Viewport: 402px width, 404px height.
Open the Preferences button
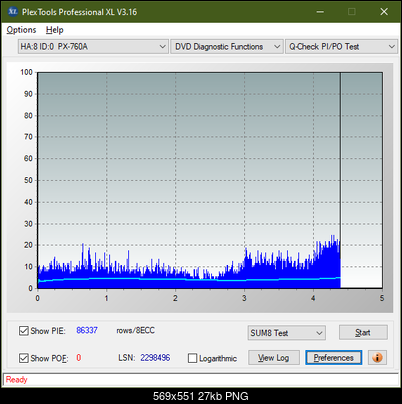334,358
